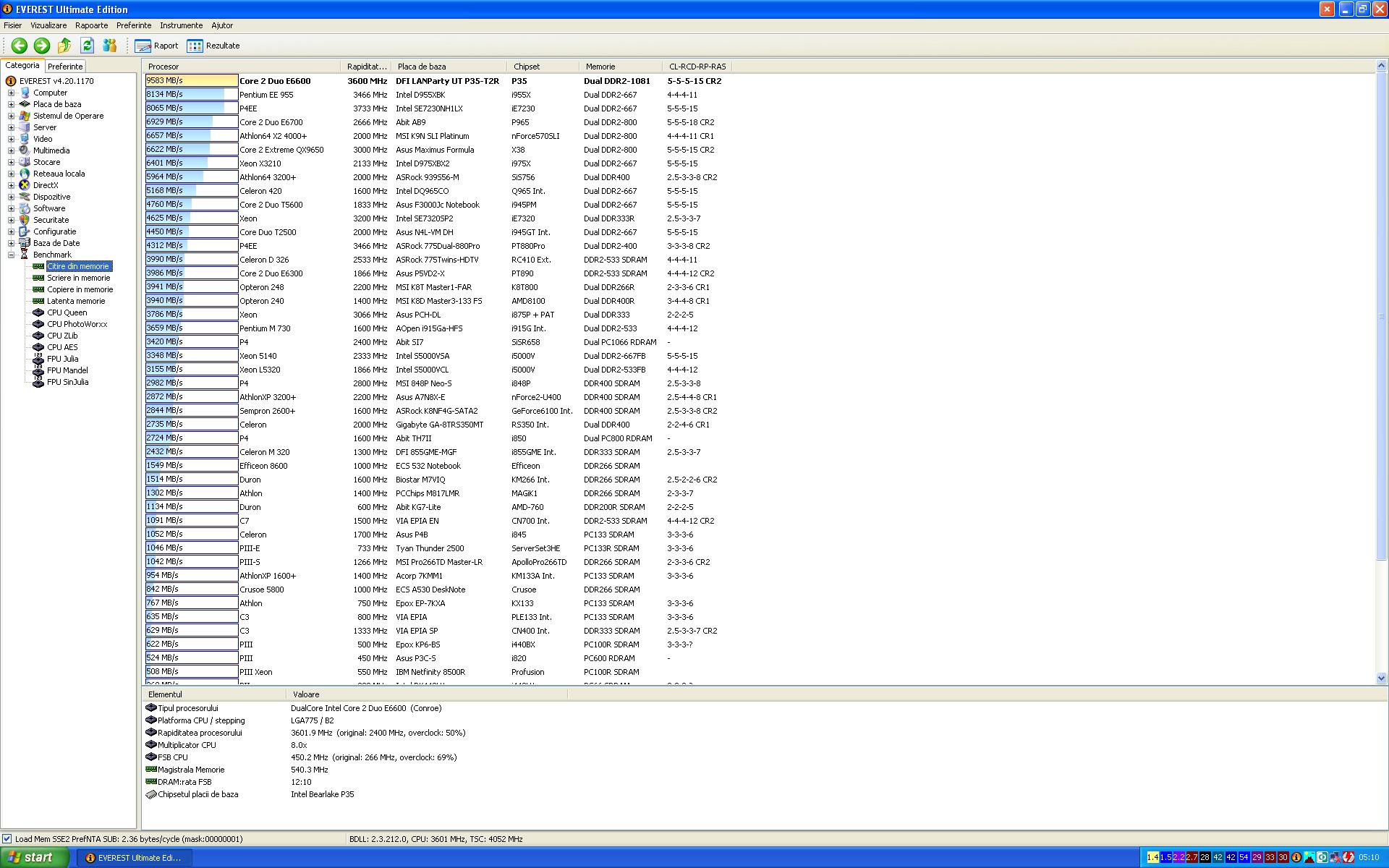Click the FPU Mandel benchmark icon
Viewport: 1389px width, 868px height.
pos(38,370)
